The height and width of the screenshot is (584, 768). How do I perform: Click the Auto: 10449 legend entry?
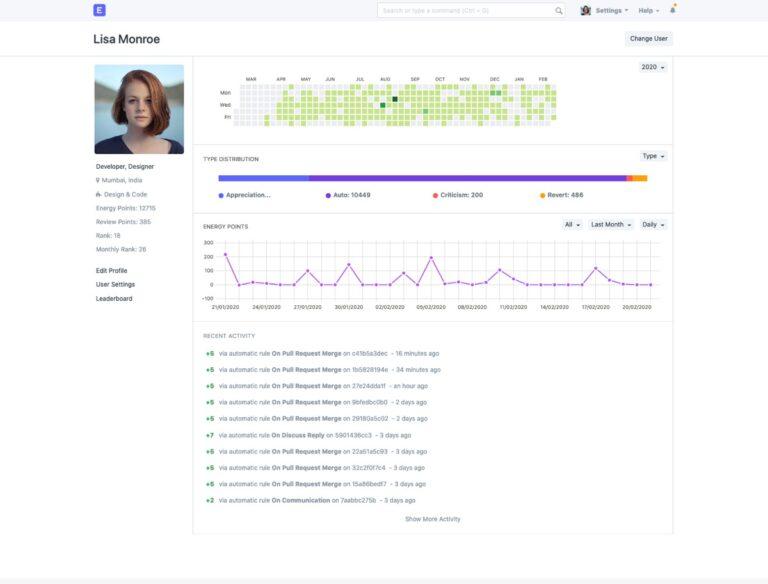348,195
